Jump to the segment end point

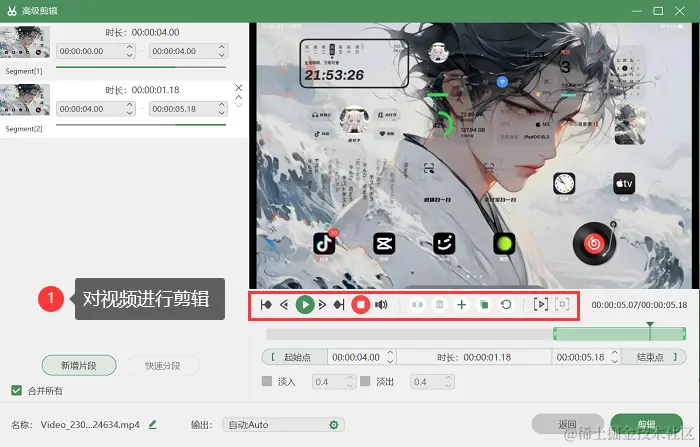tap(339, 305)
